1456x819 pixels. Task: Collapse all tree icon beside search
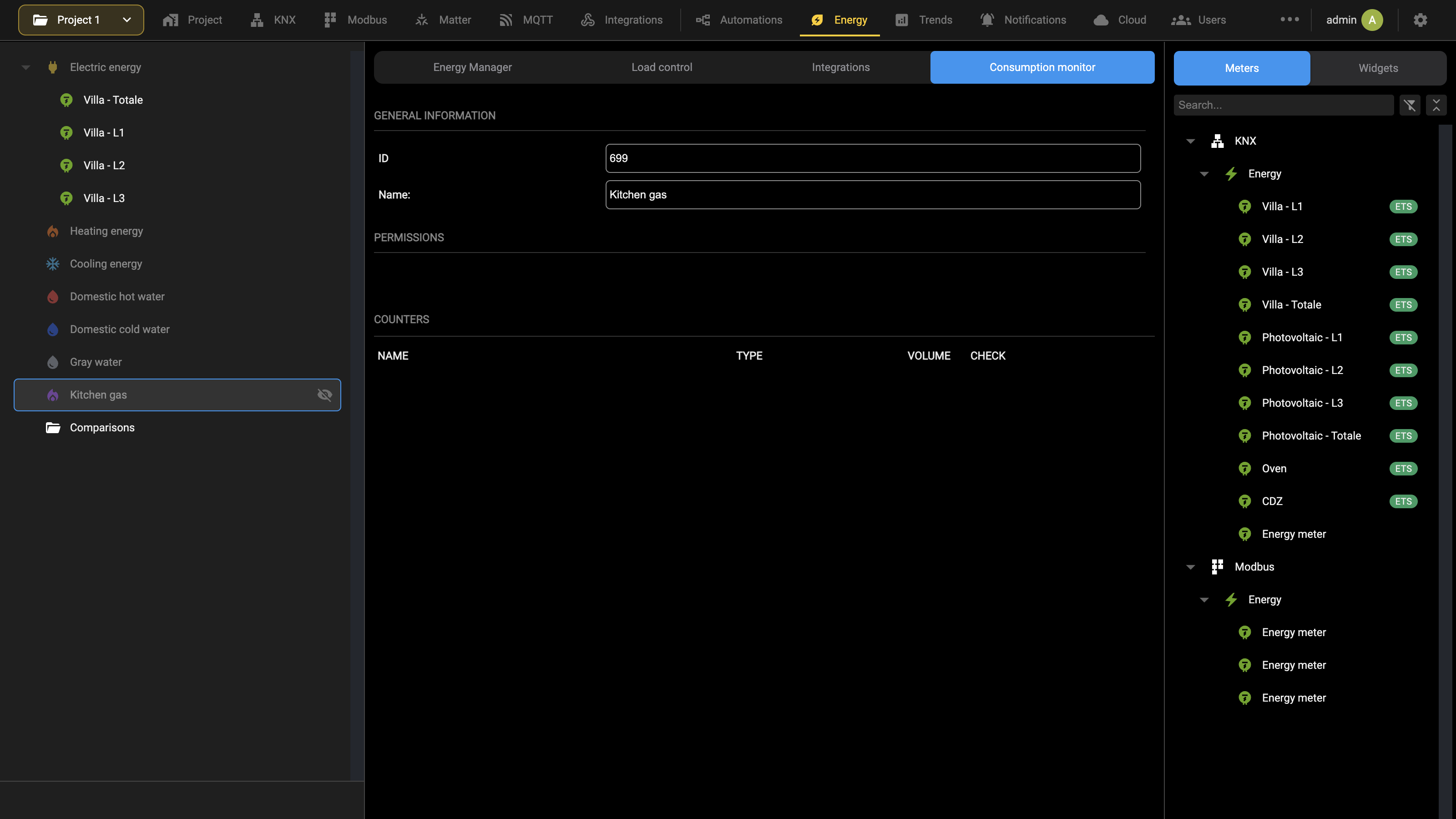click(1436, 105)
